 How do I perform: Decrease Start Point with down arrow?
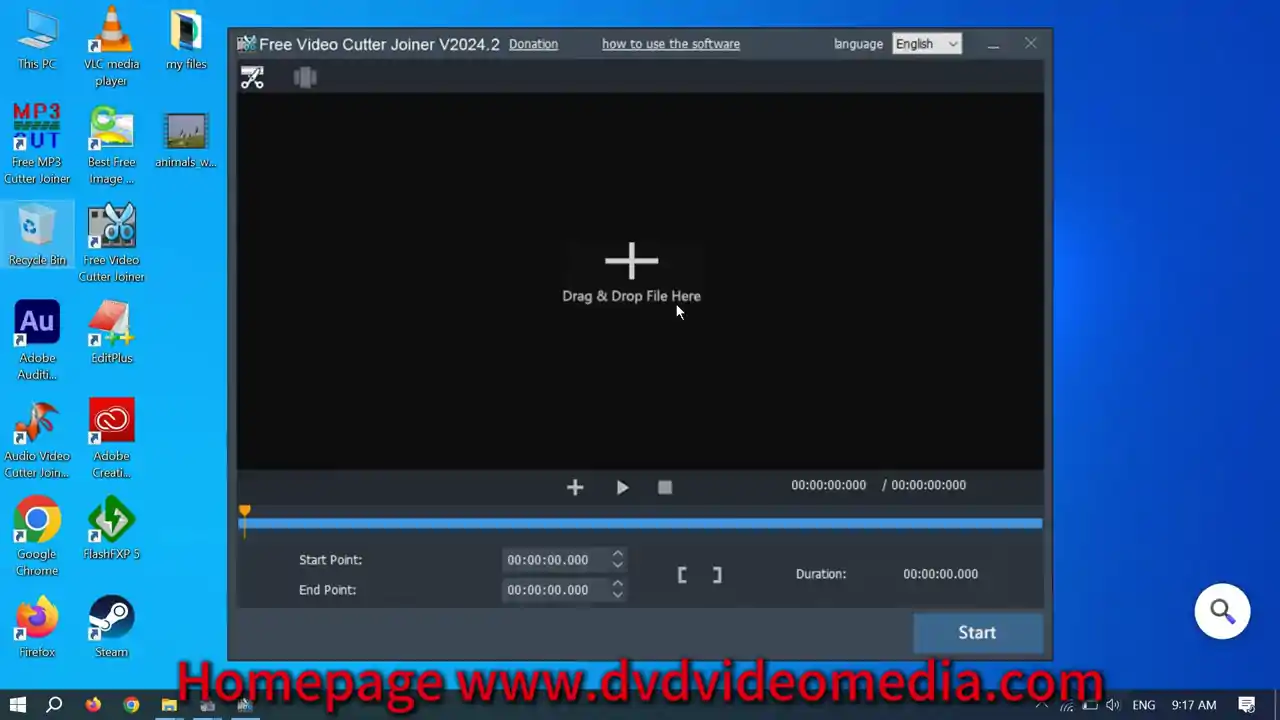click(x=617, y=566)
